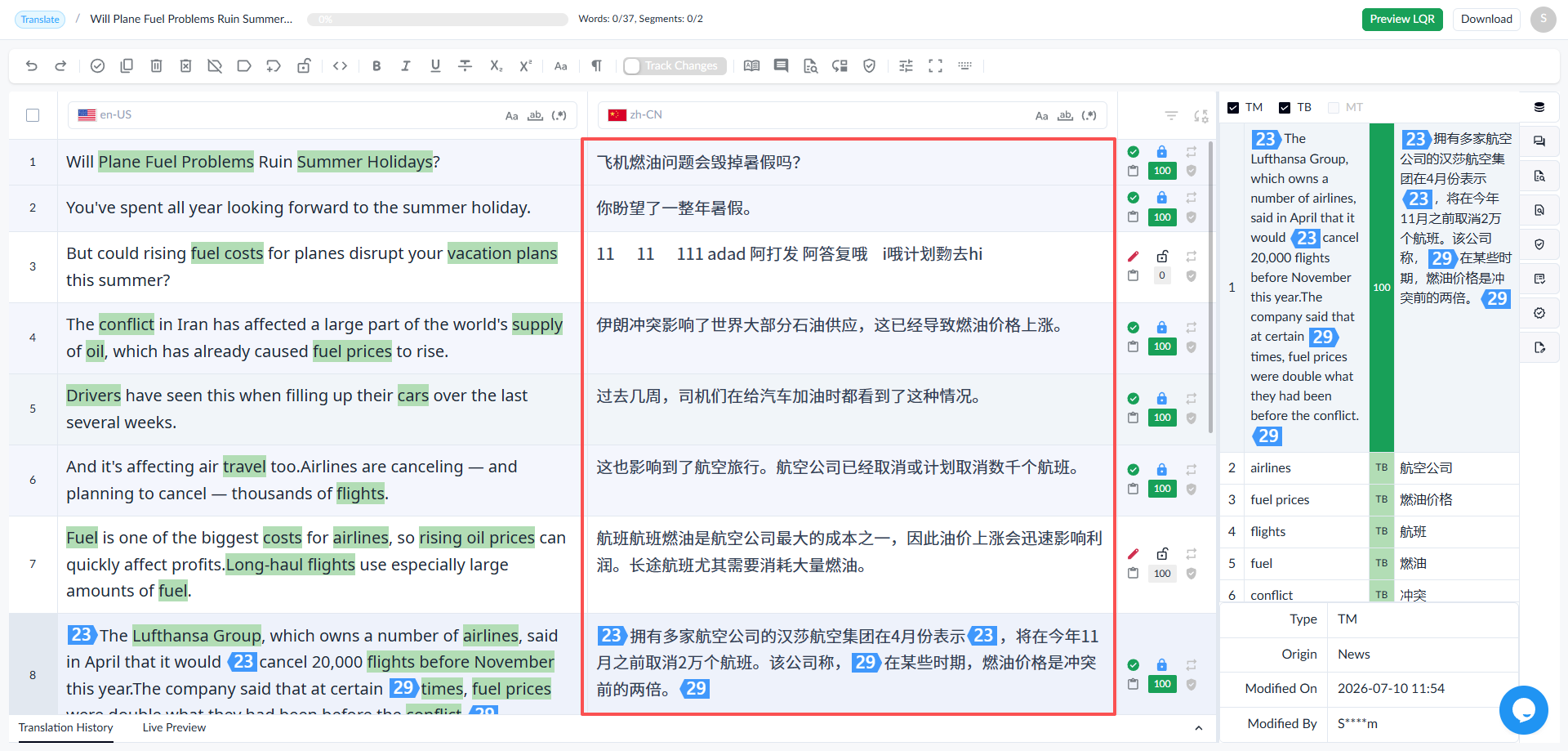This screenshot has width=1568, height=751.
Task: Select the 'fuel prices' term row
Action: point(1370,499)
